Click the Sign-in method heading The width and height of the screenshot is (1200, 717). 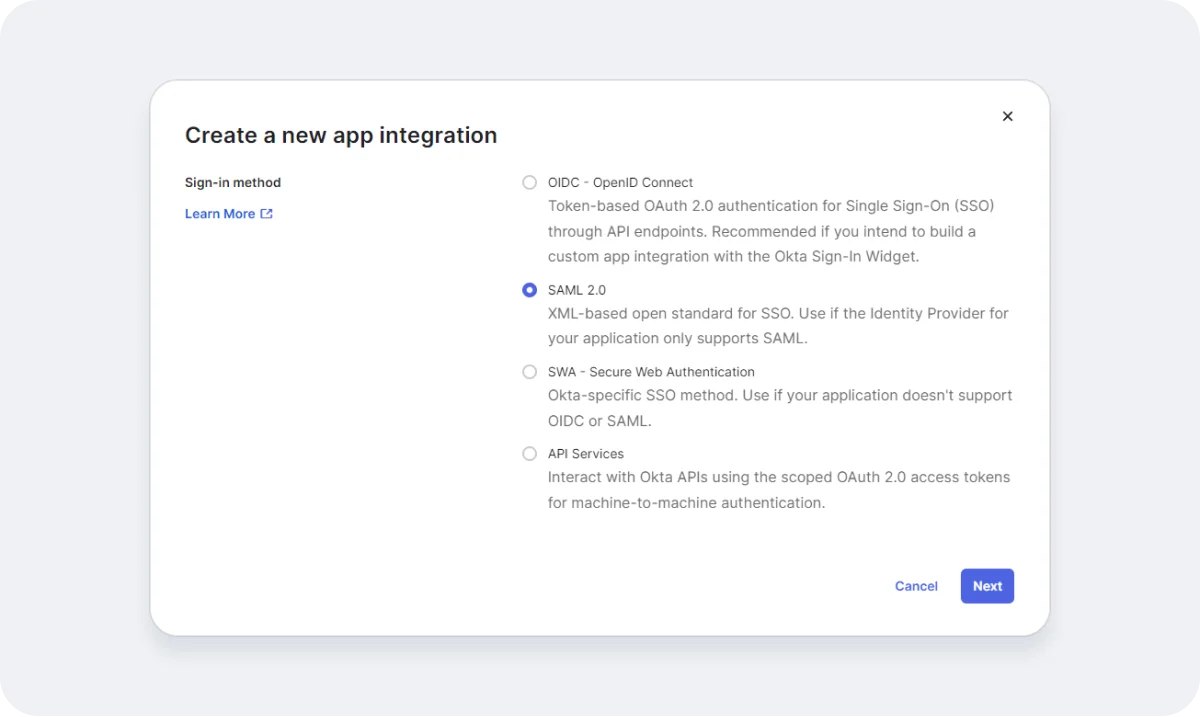(233, 182)
